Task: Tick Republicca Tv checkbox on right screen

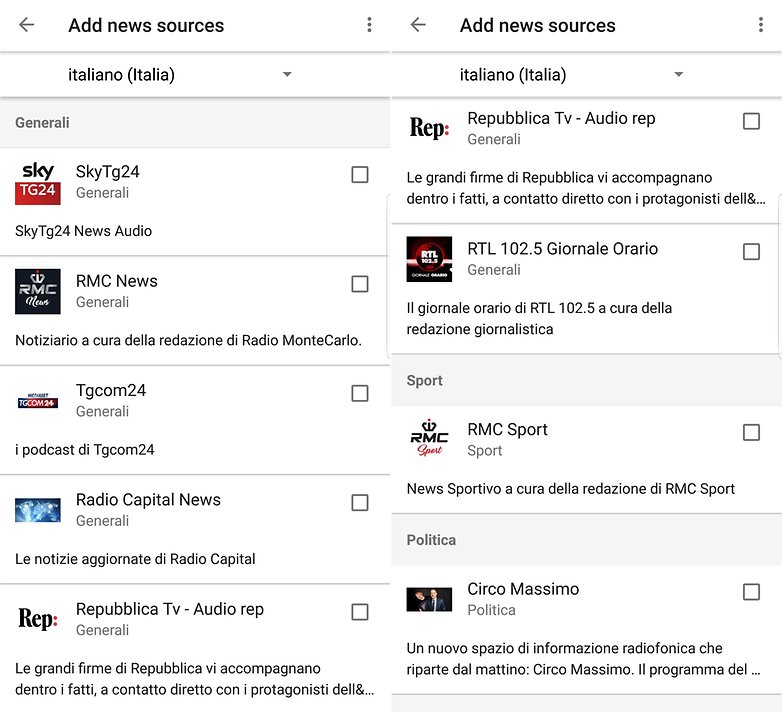Action: tap(751, 121)
